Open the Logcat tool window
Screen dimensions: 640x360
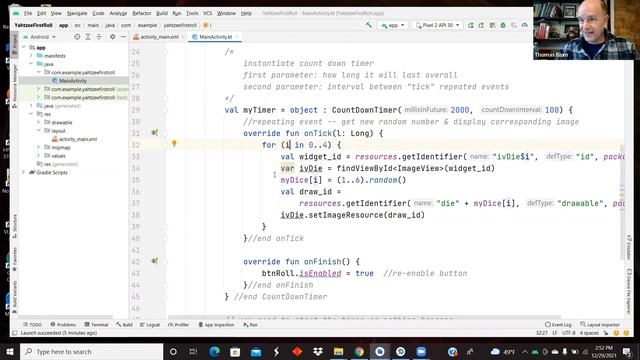(x=150, y=324)
